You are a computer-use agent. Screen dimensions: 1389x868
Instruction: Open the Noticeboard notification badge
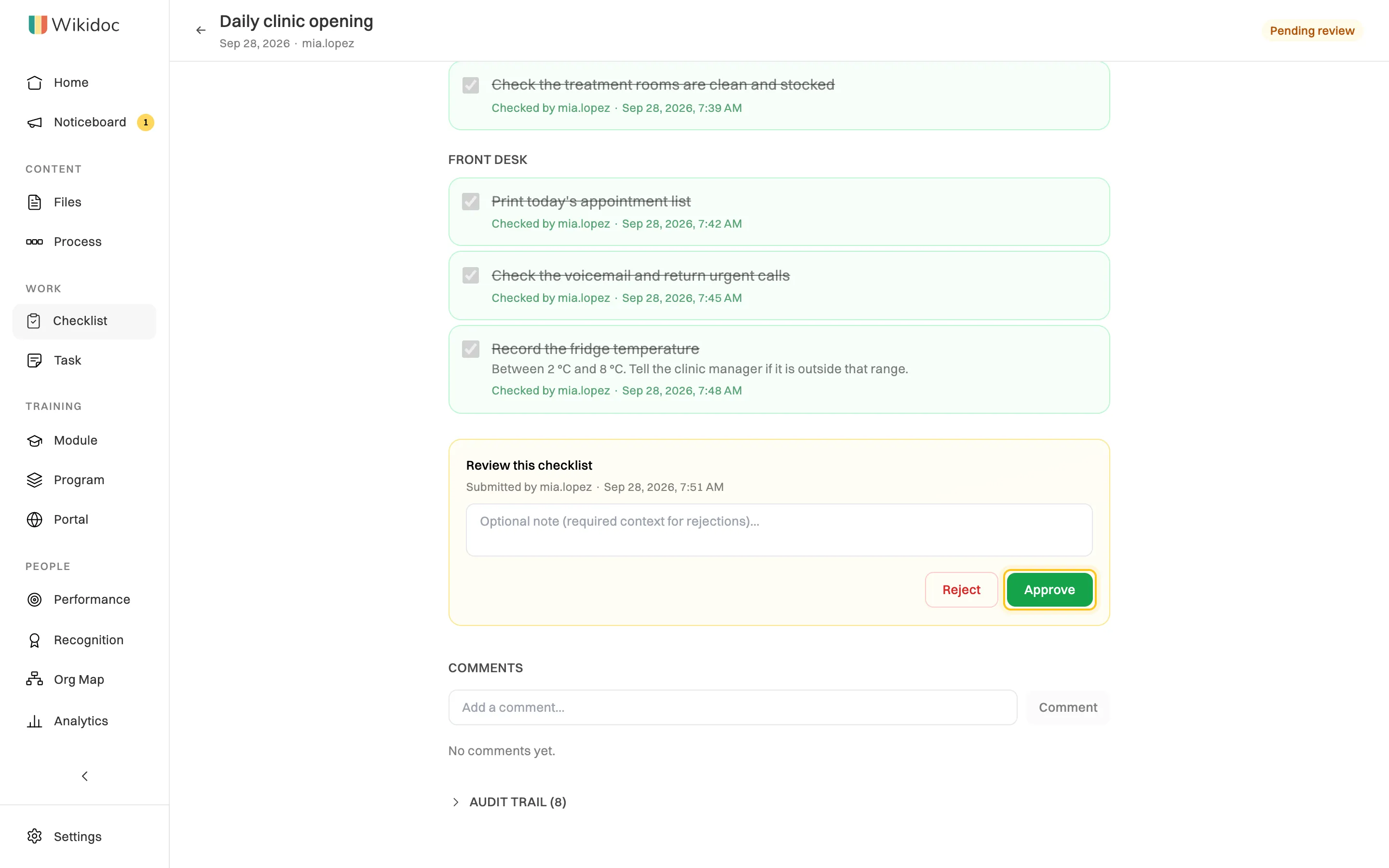click(145, 122)
